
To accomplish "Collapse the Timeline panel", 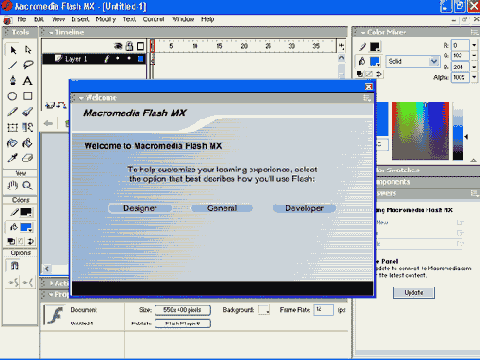I will click(51, 32).
